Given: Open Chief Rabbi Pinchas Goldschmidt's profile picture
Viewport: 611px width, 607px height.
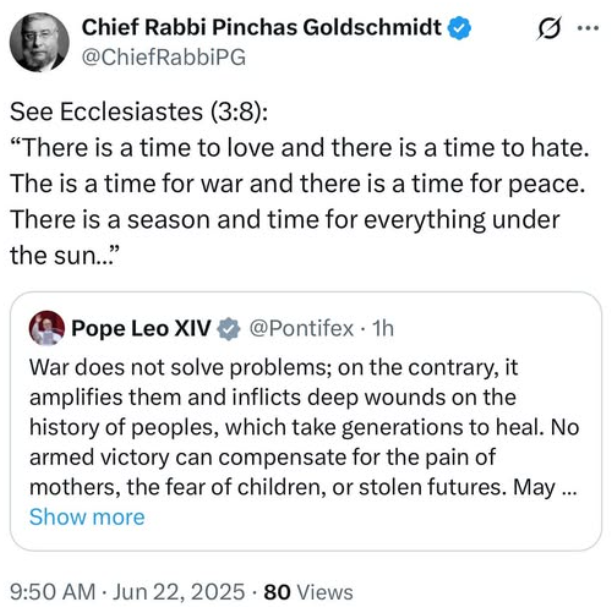Looking at the screenshot, I should [x=40, y=43].
